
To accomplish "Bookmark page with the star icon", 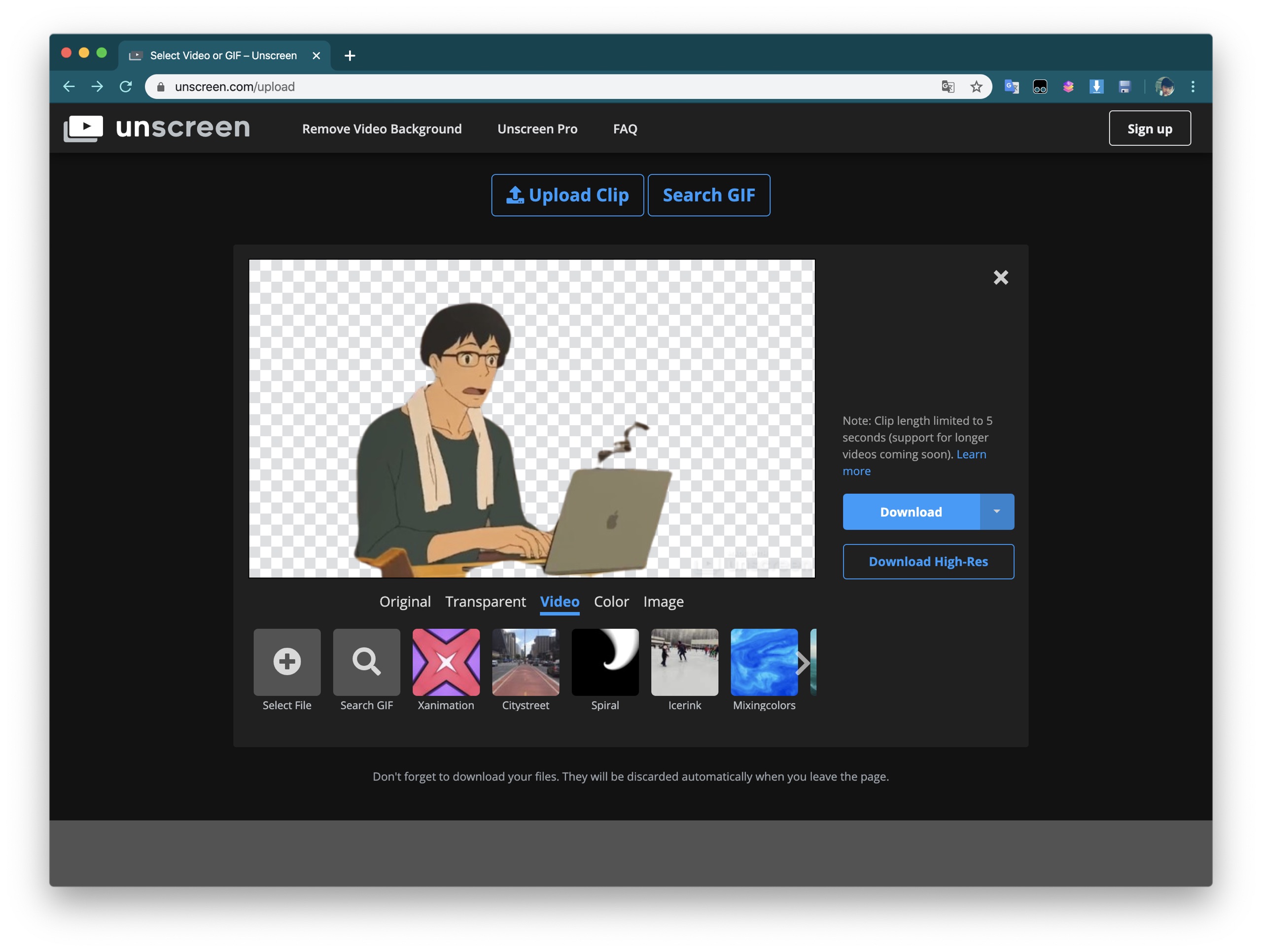I will 976,87.
